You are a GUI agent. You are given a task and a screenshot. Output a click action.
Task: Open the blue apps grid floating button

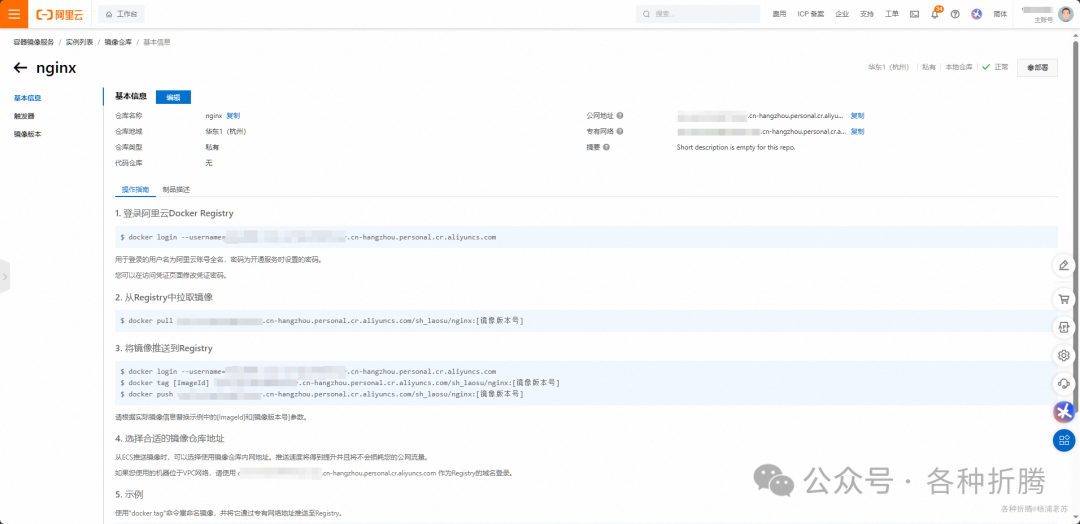tap(1063, 440)
